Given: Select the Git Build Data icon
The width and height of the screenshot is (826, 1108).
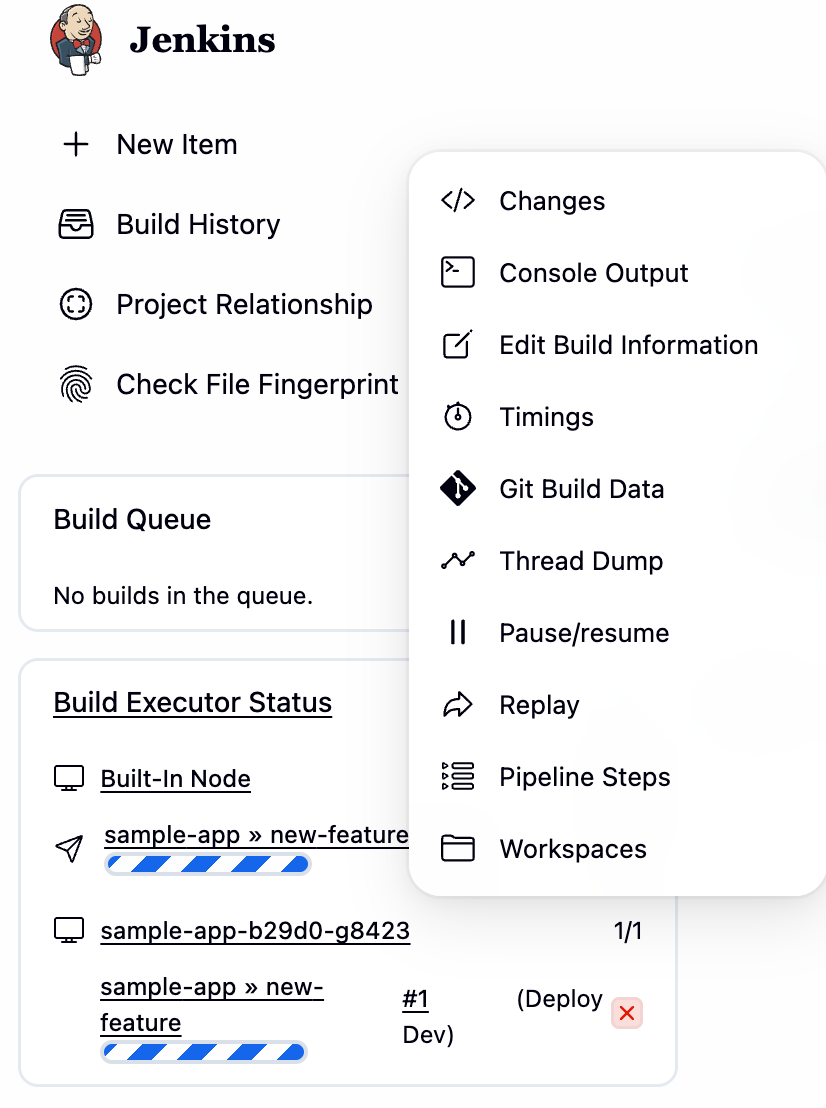Looking at the screenshot, I should (x=458, y=489).
